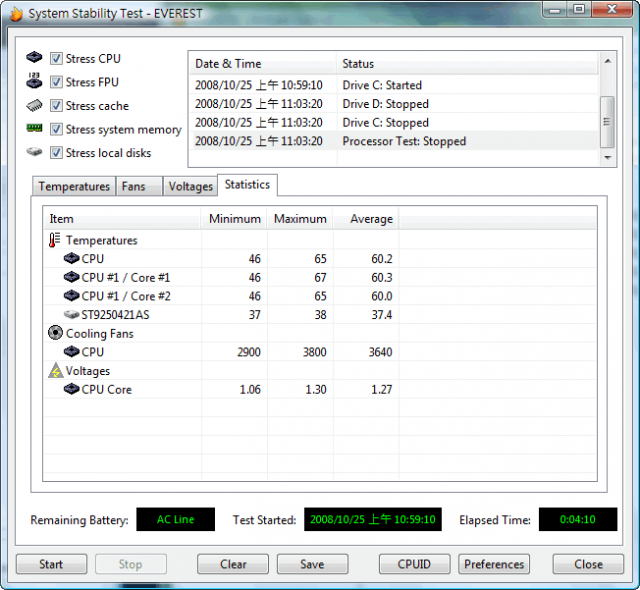Click the 'ST9250421AS' row label
This screenshot has width=640, height=590.
coord(115,315)
